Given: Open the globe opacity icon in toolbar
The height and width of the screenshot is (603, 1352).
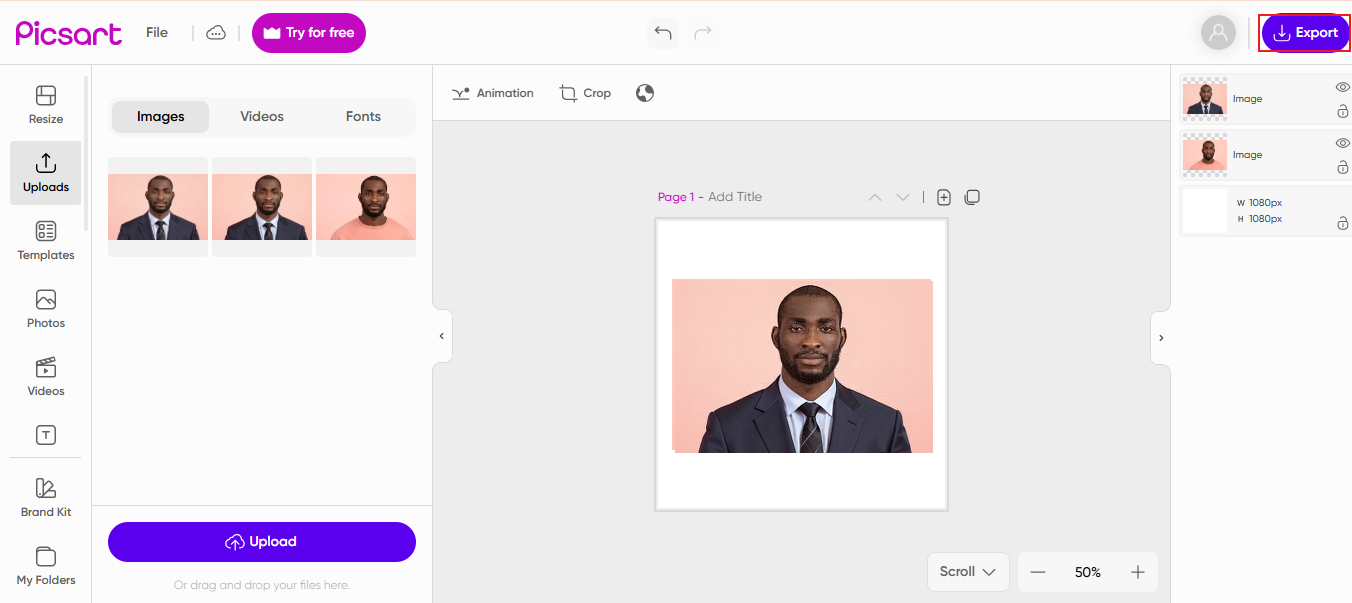Looking at the screenshot, I should [645, 93].
